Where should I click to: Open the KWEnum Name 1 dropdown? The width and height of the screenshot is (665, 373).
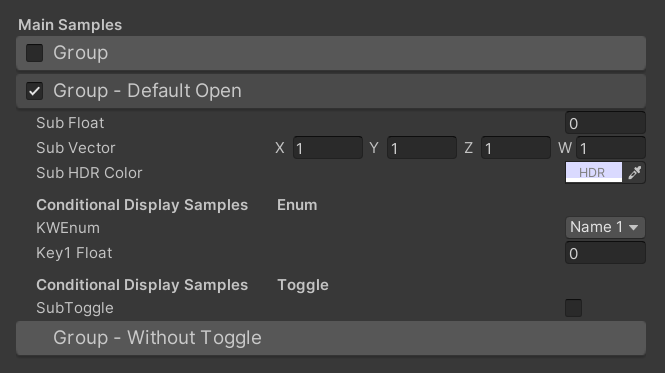(605, 227)
